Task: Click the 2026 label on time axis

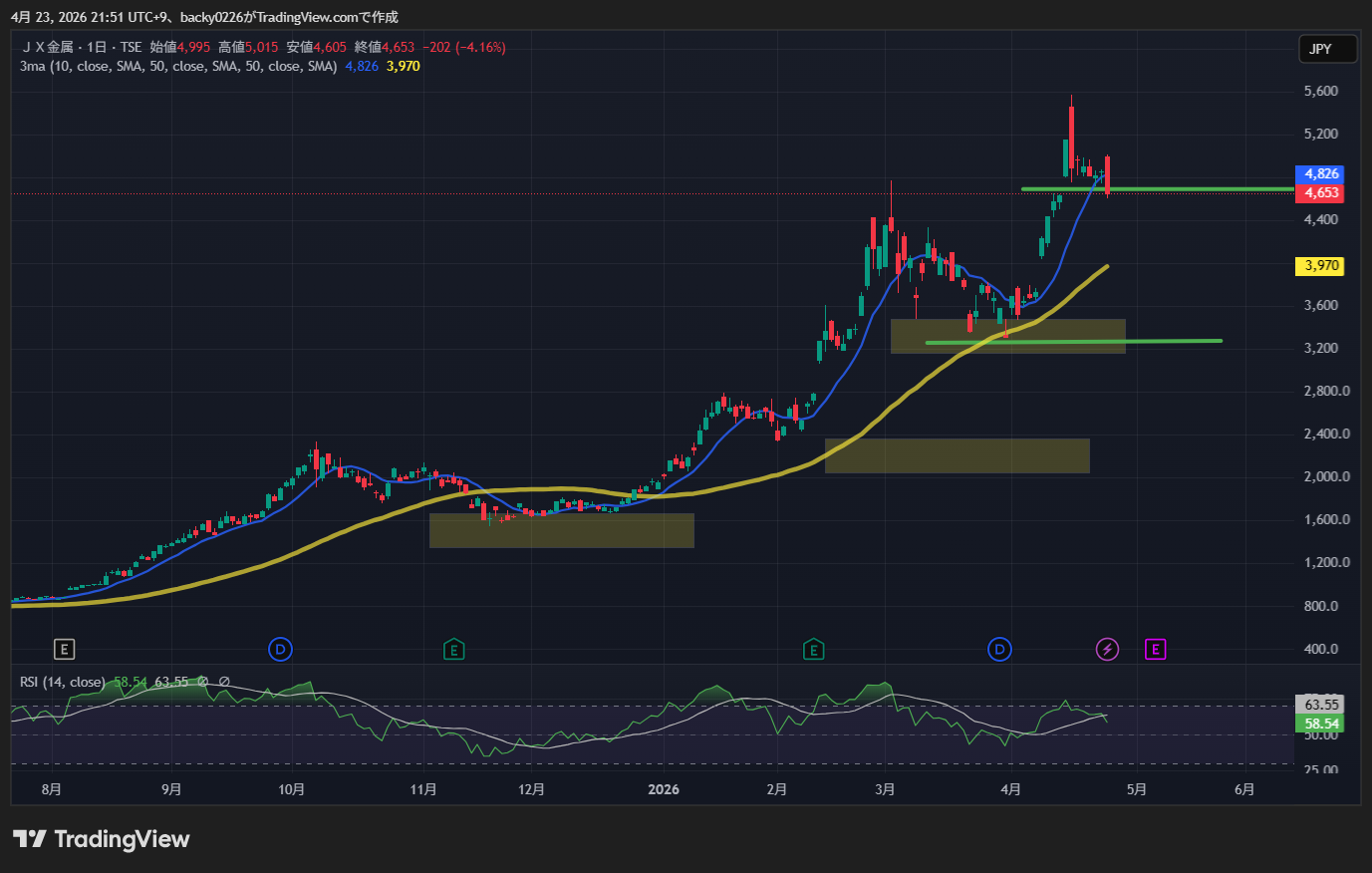Action: tap(663, 789)
